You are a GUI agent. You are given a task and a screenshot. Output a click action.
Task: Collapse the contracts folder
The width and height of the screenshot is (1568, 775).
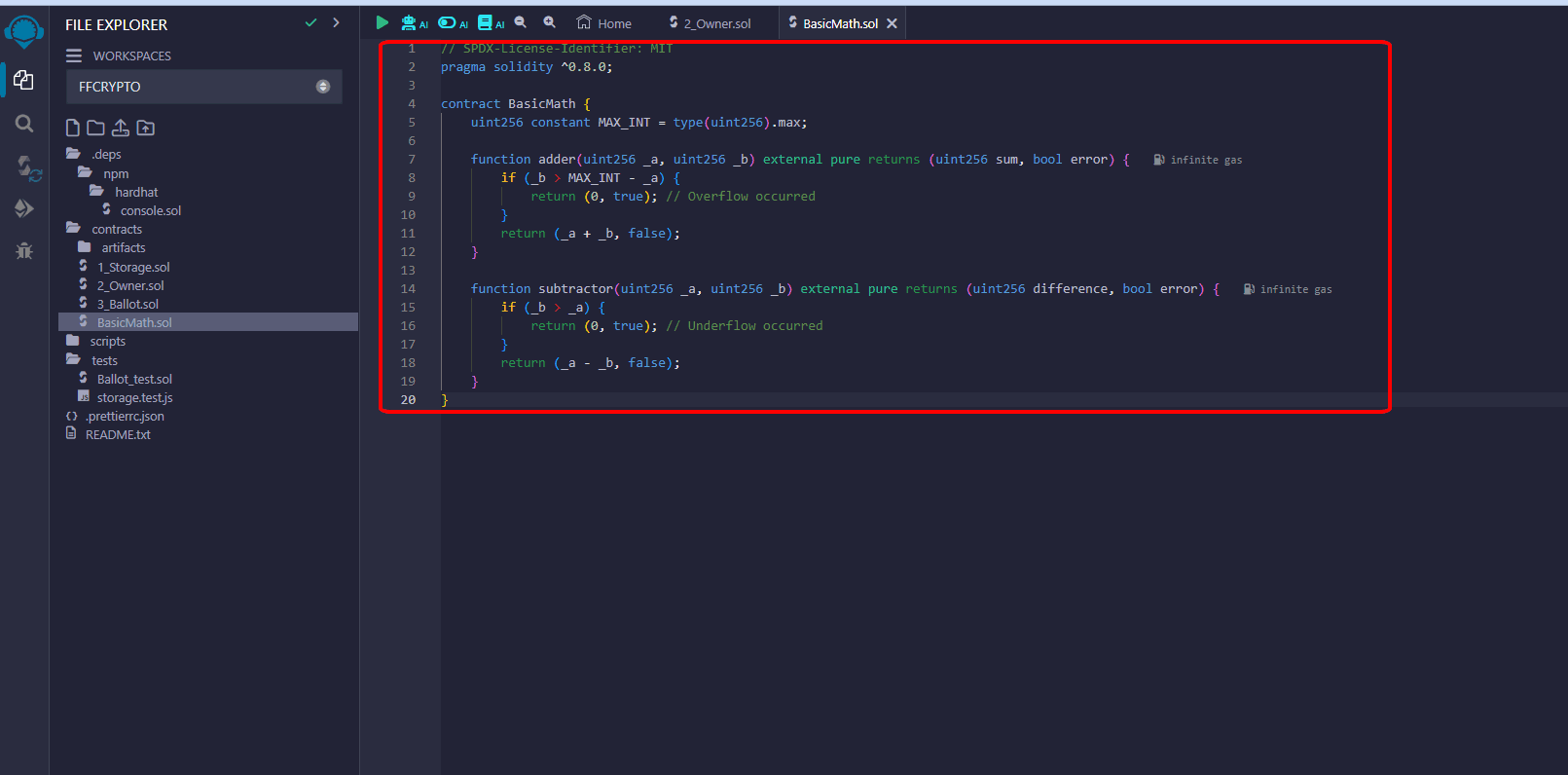click(x=103, y=229)
